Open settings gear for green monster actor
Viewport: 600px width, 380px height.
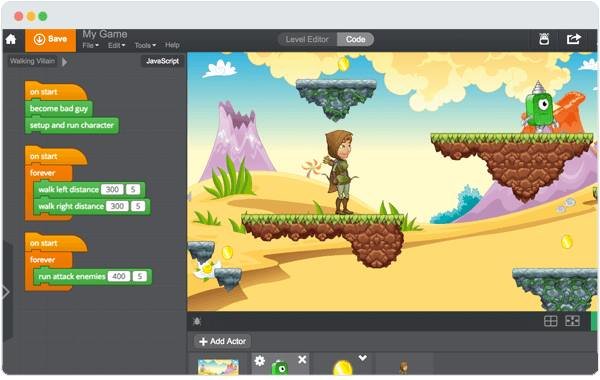pyautogui.click(x=260, y=360)
